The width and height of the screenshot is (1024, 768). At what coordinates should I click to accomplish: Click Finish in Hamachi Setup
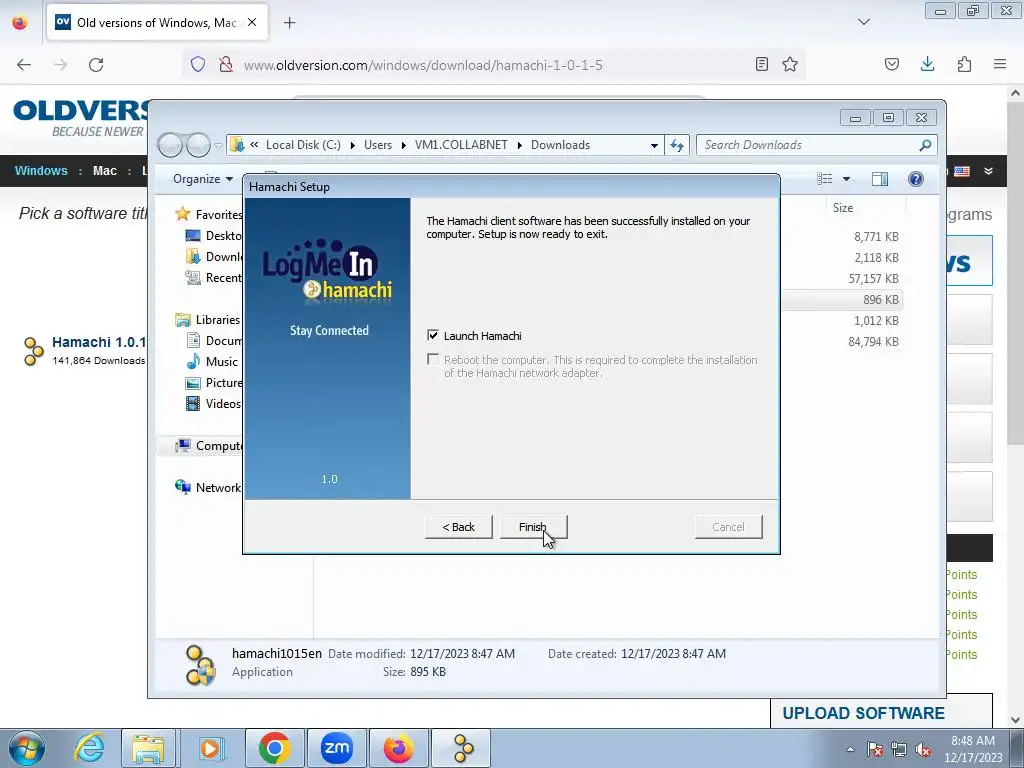coord(534,527)
